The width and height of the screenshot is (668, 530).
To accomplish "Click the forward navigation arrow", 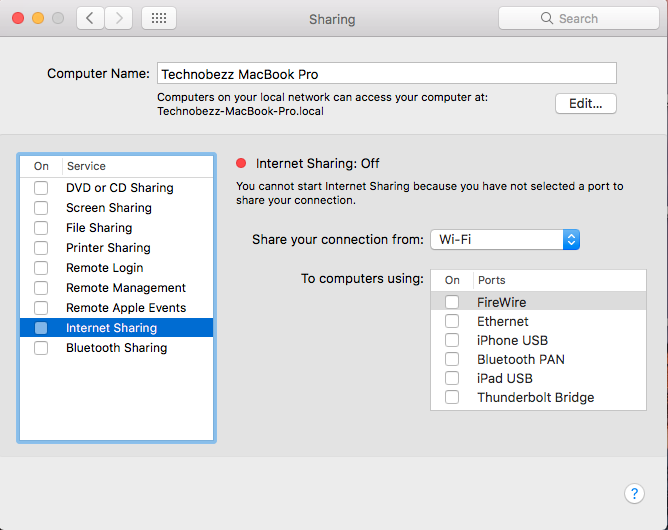I will pyautogui.click(x=119, y=18).
